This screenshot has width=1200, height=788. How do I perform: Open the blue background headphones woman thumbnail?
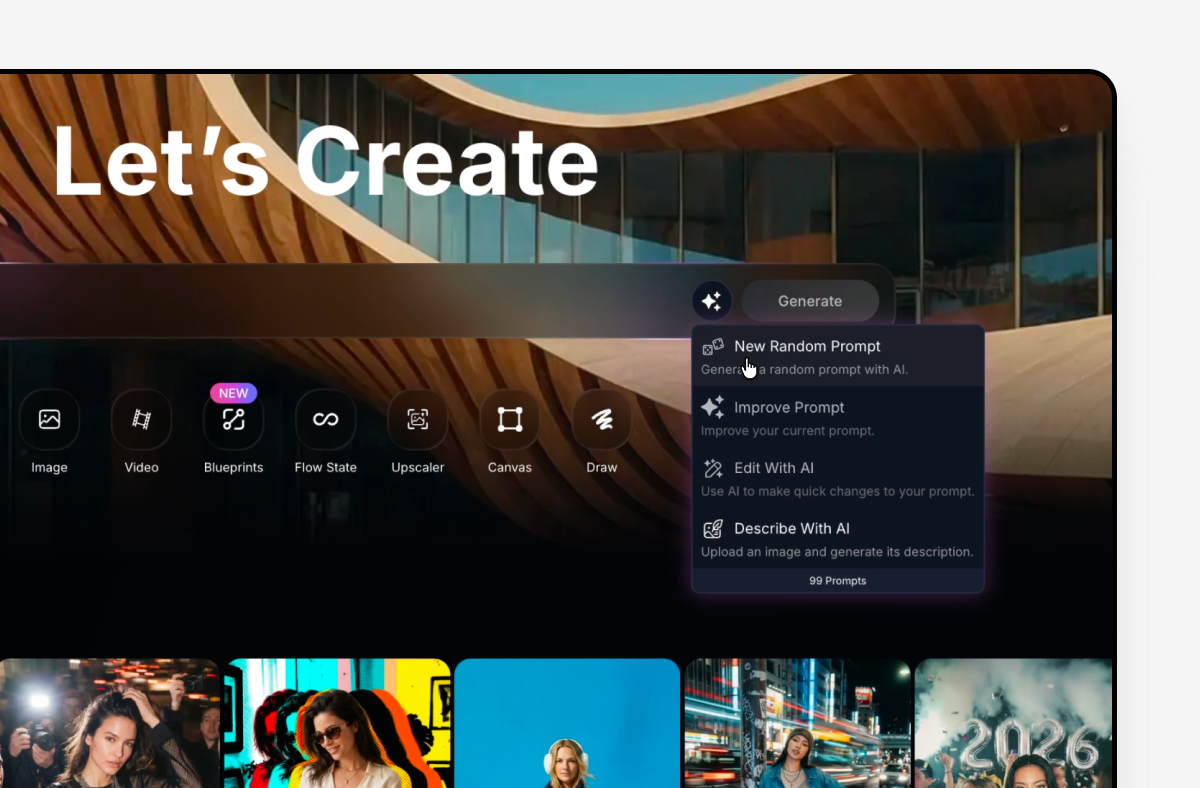(567, 723)
